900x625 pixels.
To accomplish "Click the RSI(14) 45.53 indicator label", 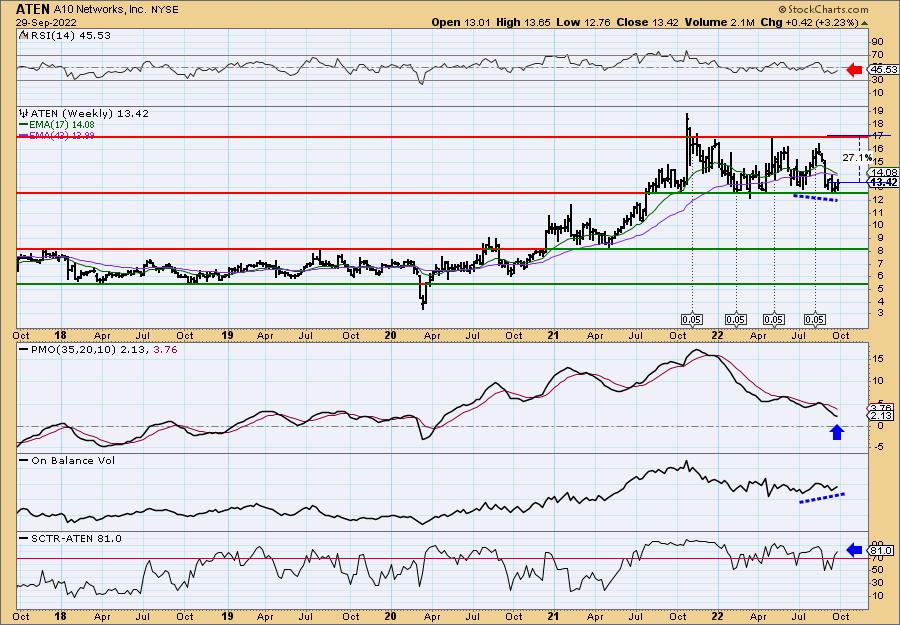I will pos(69,35).
